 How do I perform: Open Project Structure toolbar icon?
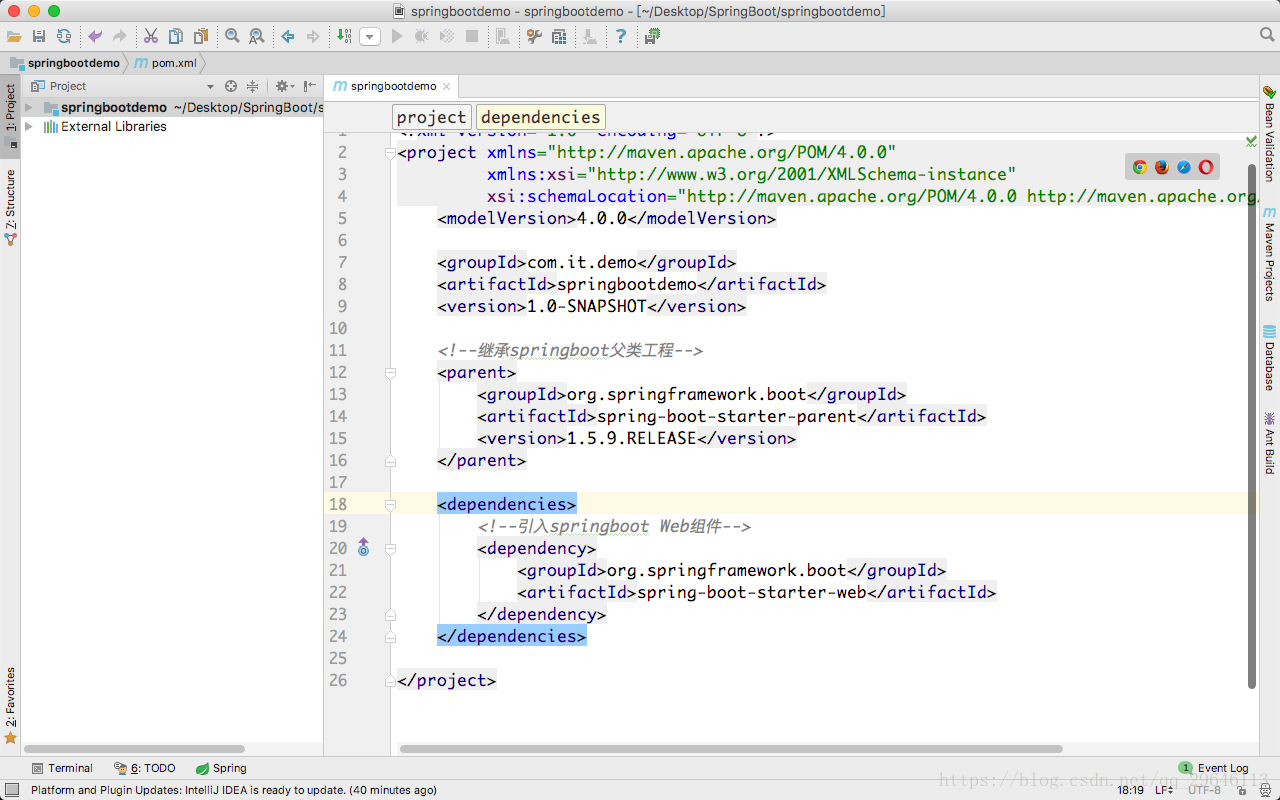click(x=559, y=36)
